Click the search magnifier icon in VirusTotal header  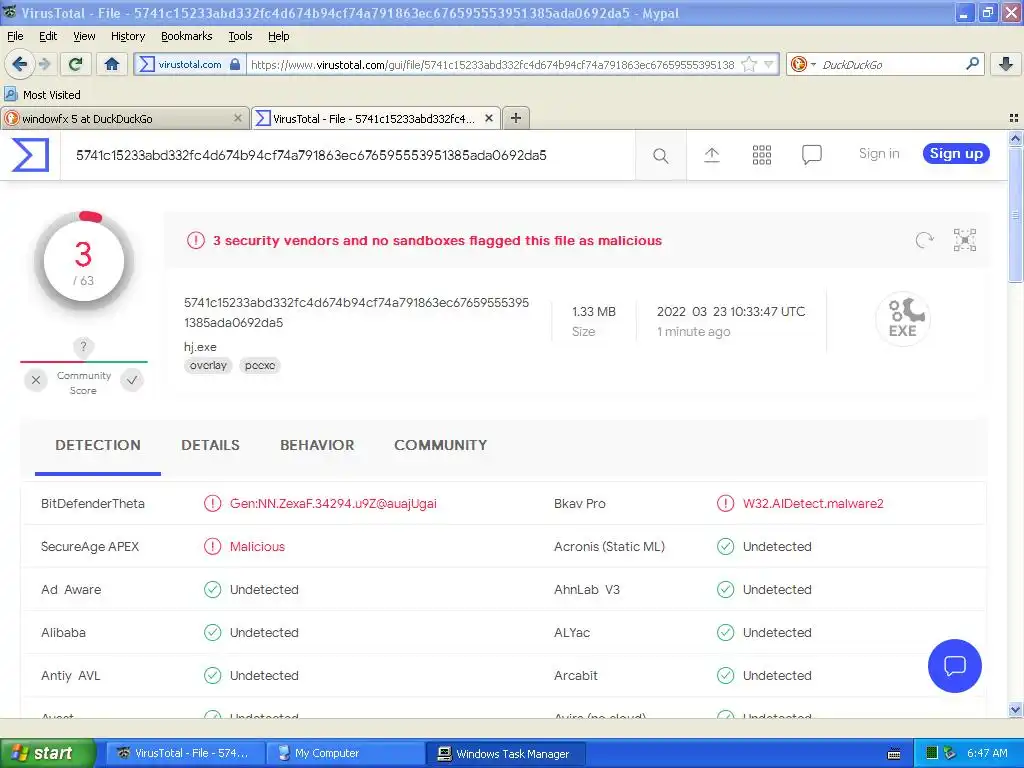point(660,155)
